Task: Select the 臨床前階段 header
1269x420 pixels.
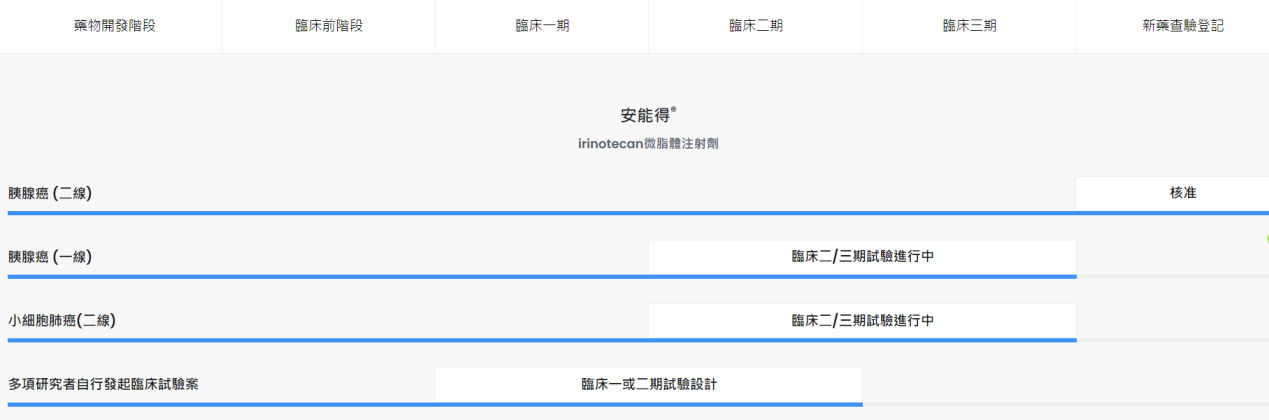Action: click(x=329, y=26)
